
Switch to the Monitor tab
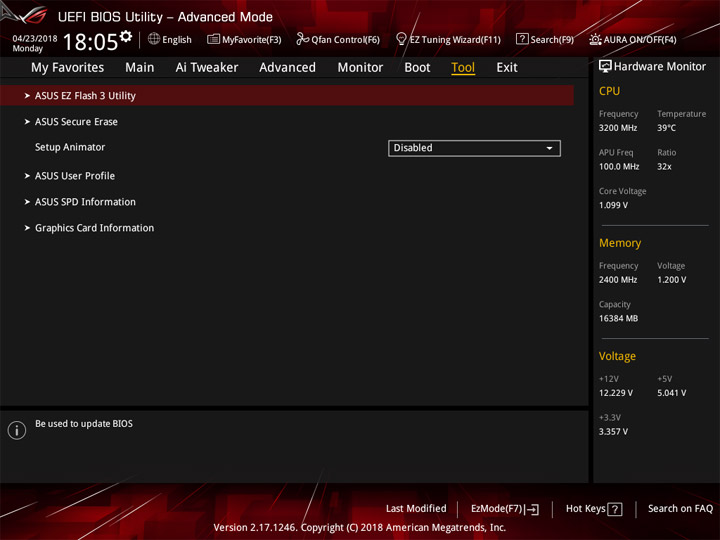click(360, 68)
